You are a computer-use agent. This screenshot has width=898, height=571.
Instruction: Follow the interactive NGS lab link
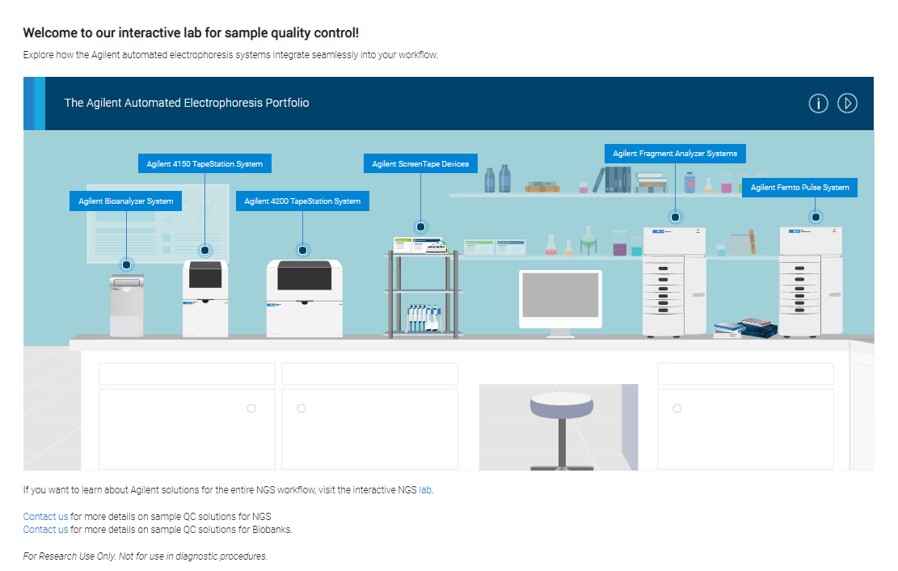[x=425, y=490]
